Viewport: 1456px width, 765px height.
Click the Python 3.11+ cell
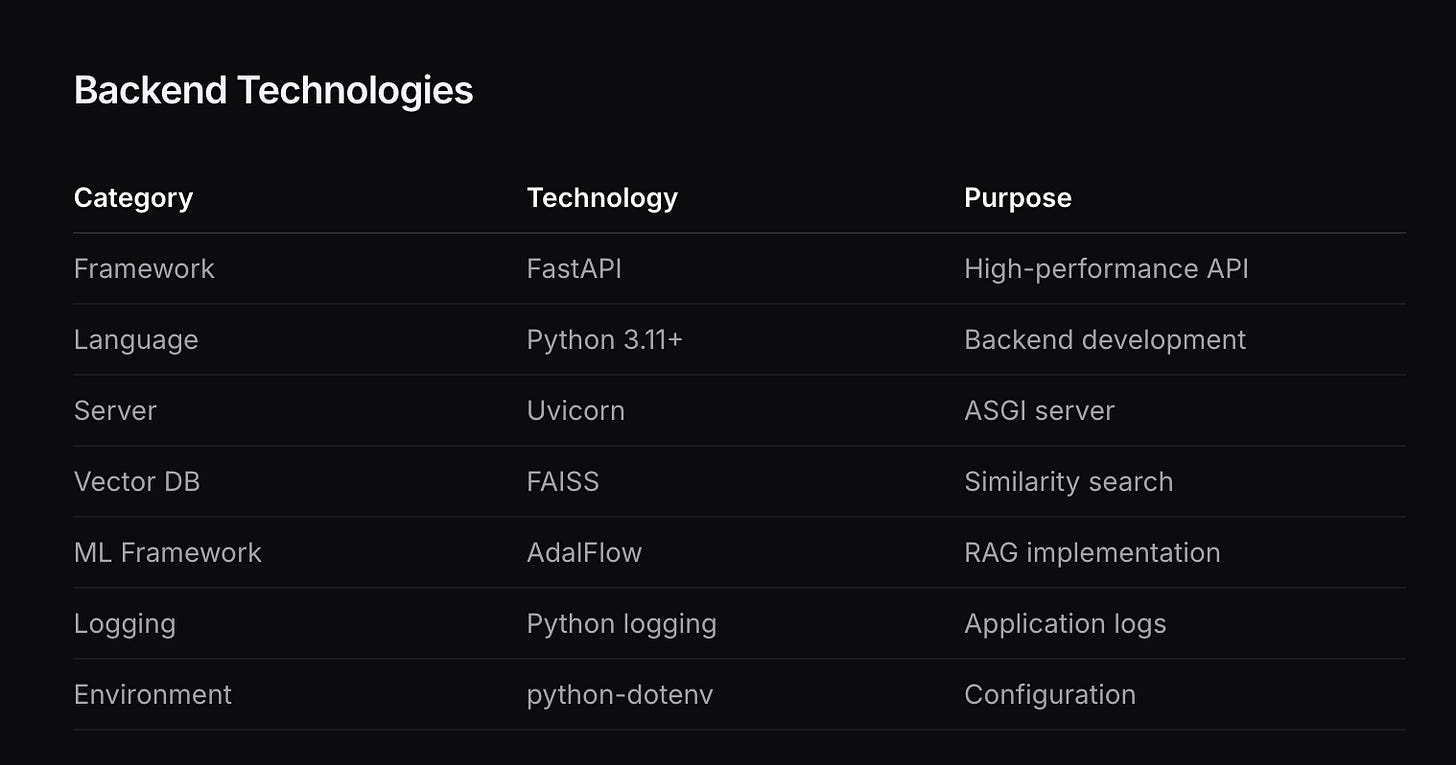pos(605,340)
